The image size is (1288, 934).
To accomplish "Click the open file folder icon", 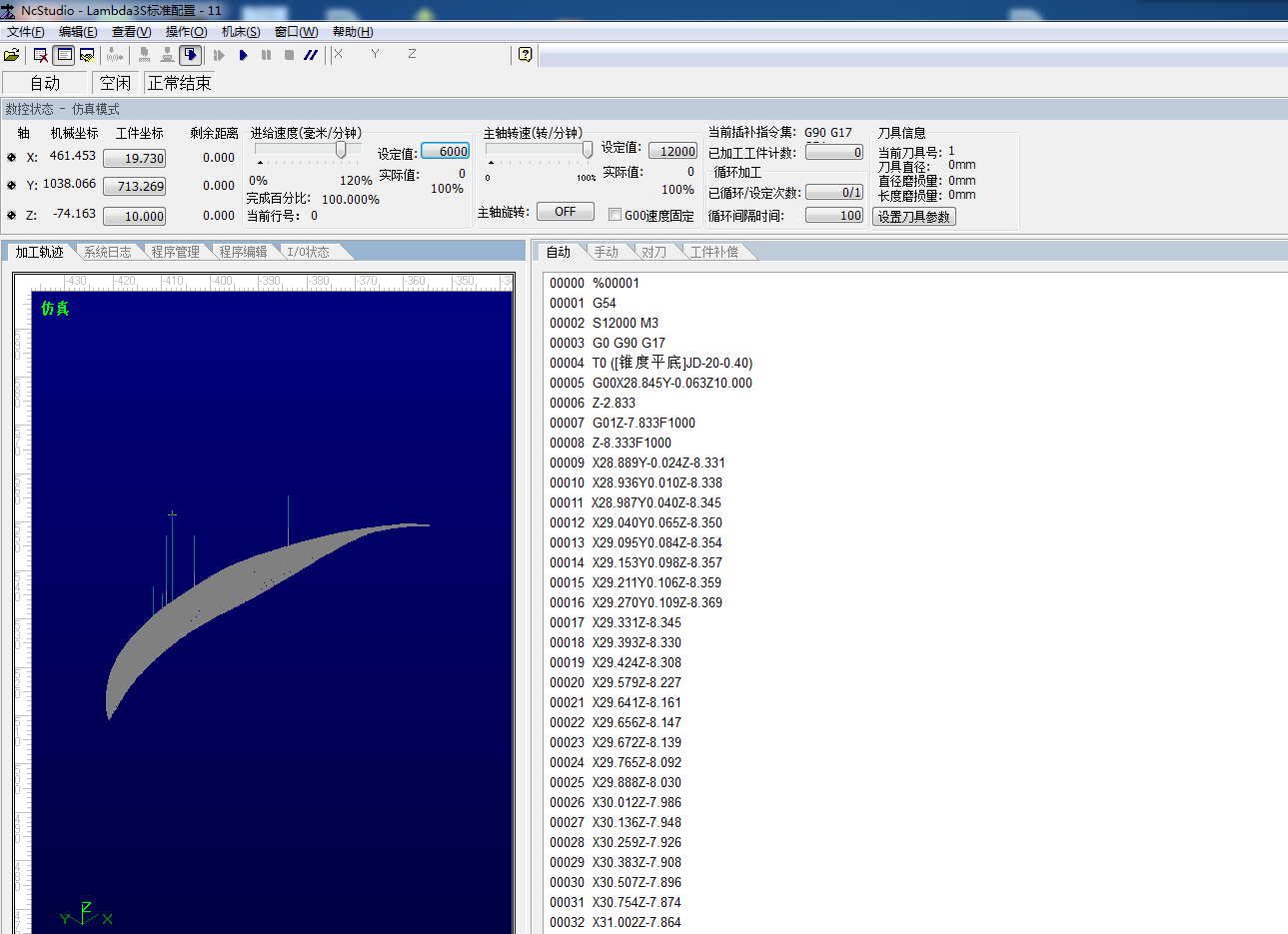I will [x=12, y=55].
